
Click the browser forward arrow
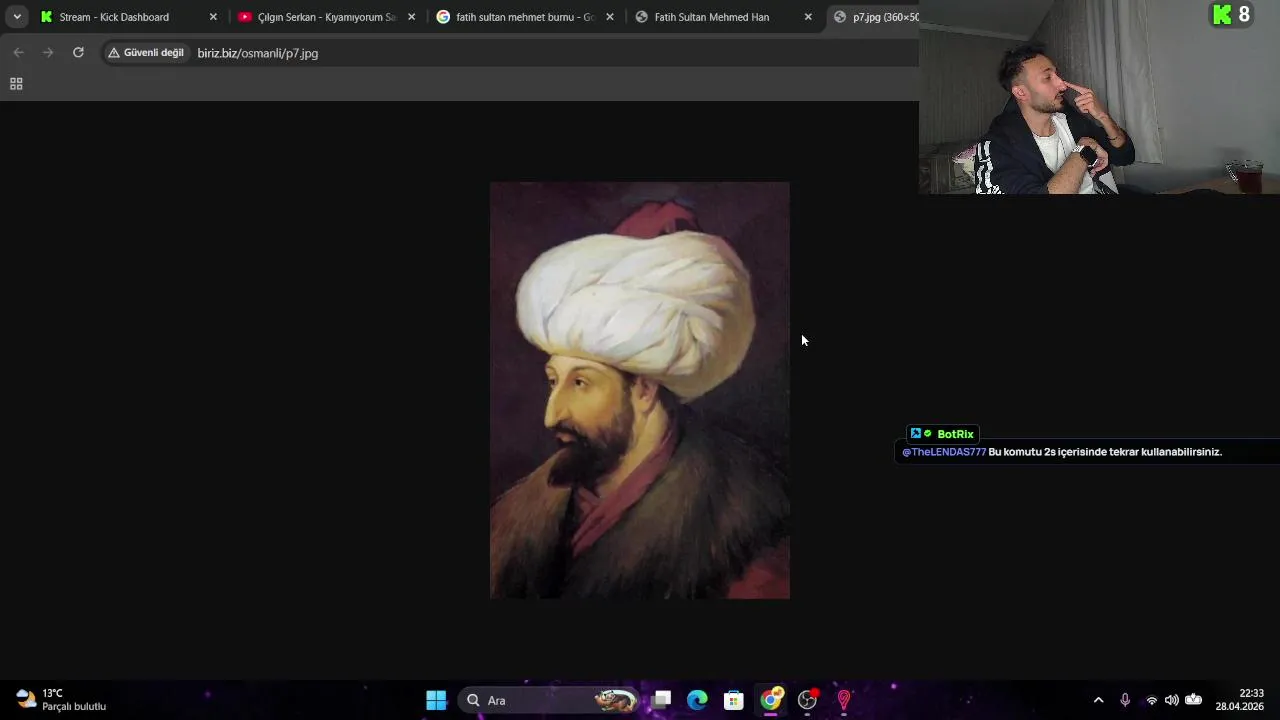(x=48, y=53)
